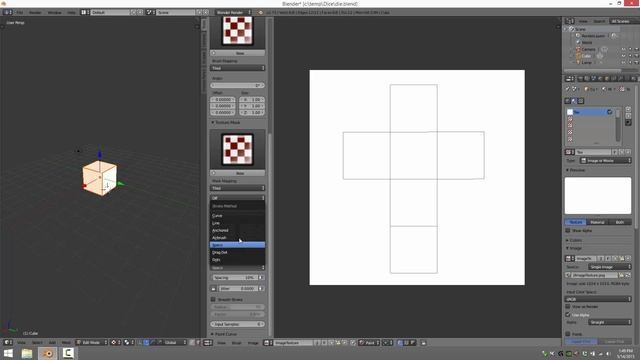This screenshot has height=360, width=640.
Task: Open Camtasia from the taskbar
Action: 68,353
